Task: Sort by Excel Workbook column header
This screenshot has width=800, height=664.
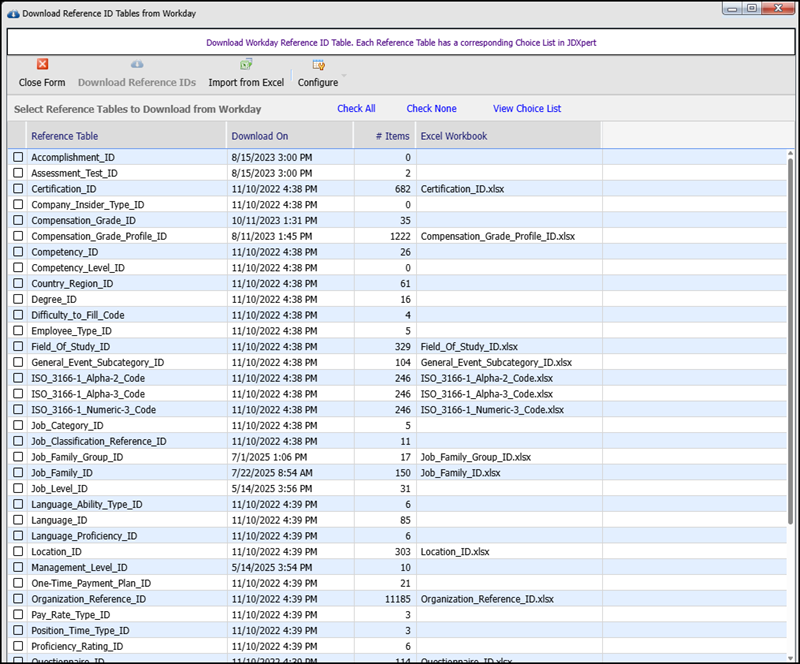Action: pyautogui.click(x=508, y=136)
